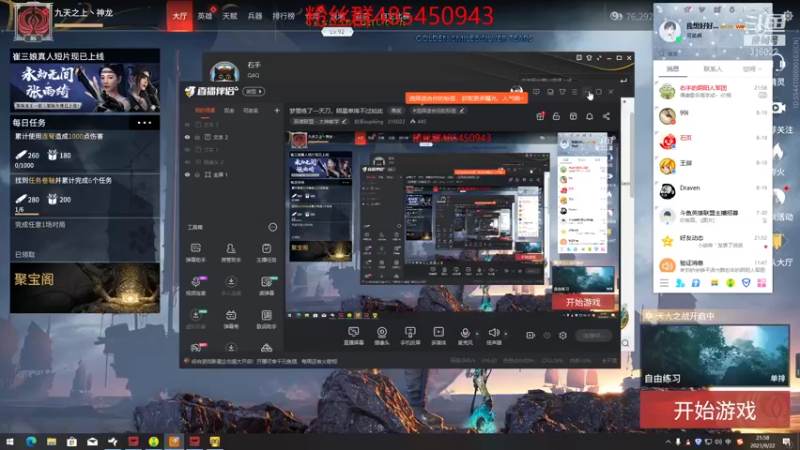Click the record video icon beside settings
The image size is (800, 450).
[531, 335]
